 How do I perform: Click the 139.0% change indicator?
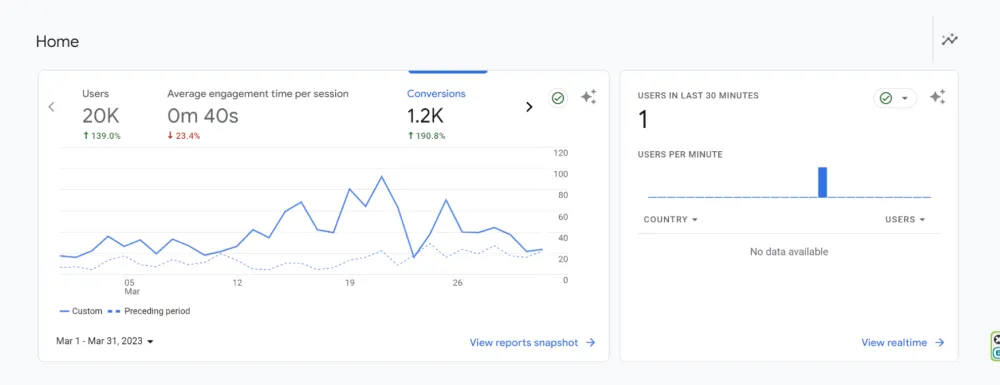pos(102,136)
